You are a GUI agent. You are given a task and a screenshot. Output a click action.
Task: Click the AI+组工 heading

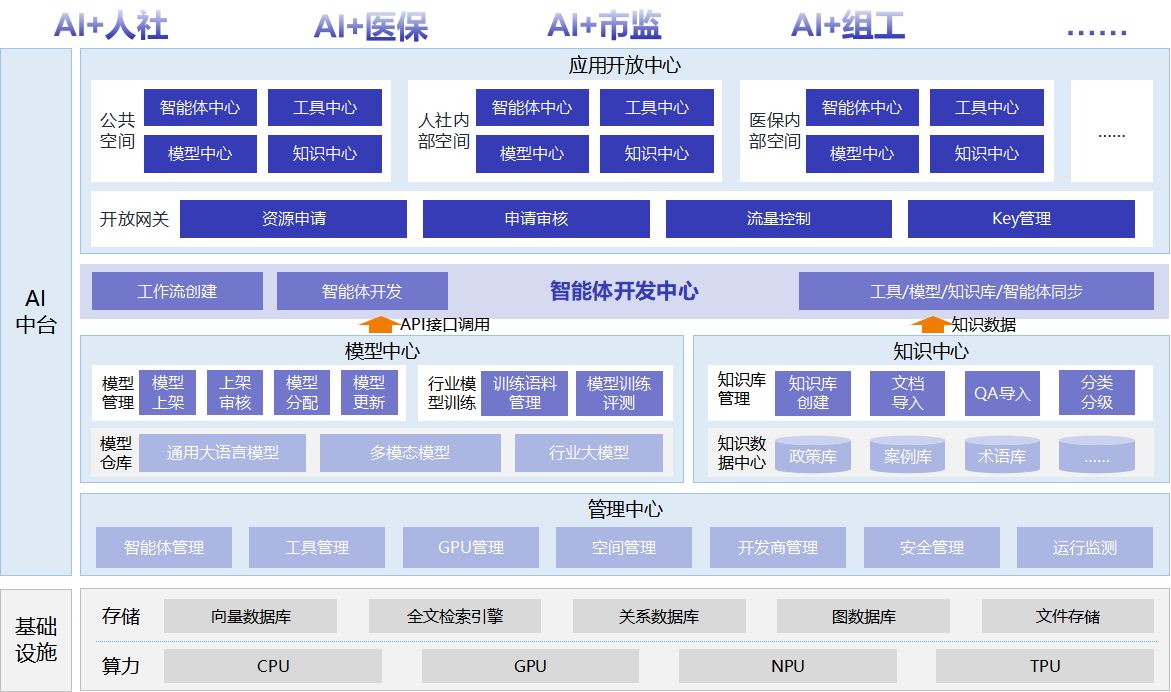[848, 25]
